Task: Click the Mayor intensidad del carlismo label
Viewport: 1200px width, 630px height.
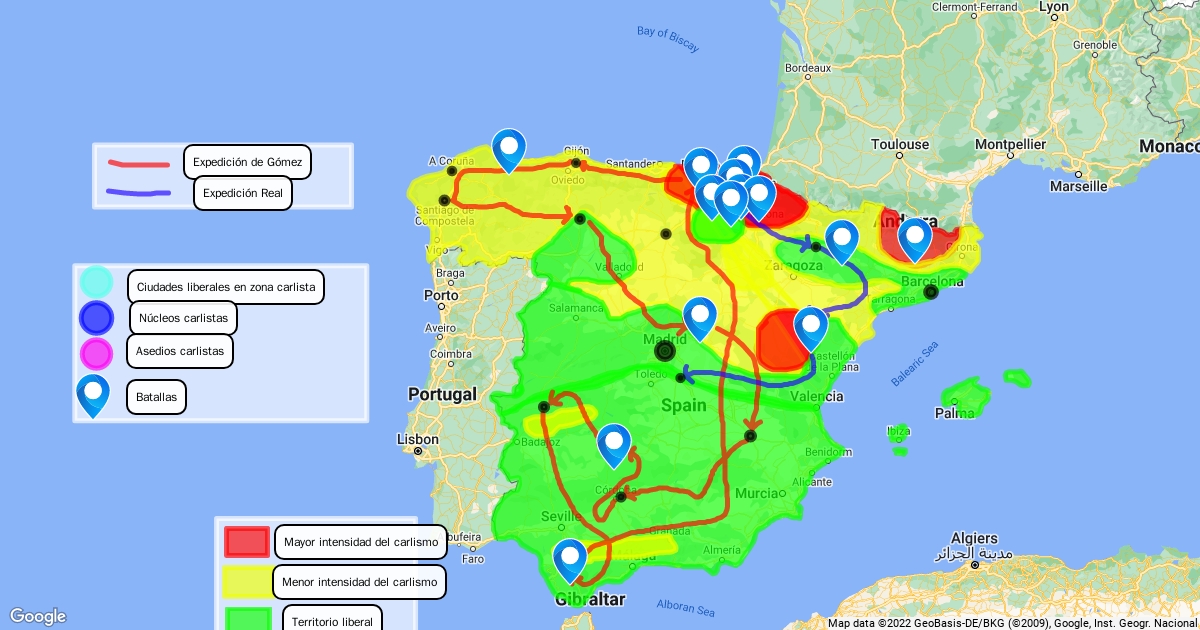Action: pyautogui.click(x=360, y=543)
